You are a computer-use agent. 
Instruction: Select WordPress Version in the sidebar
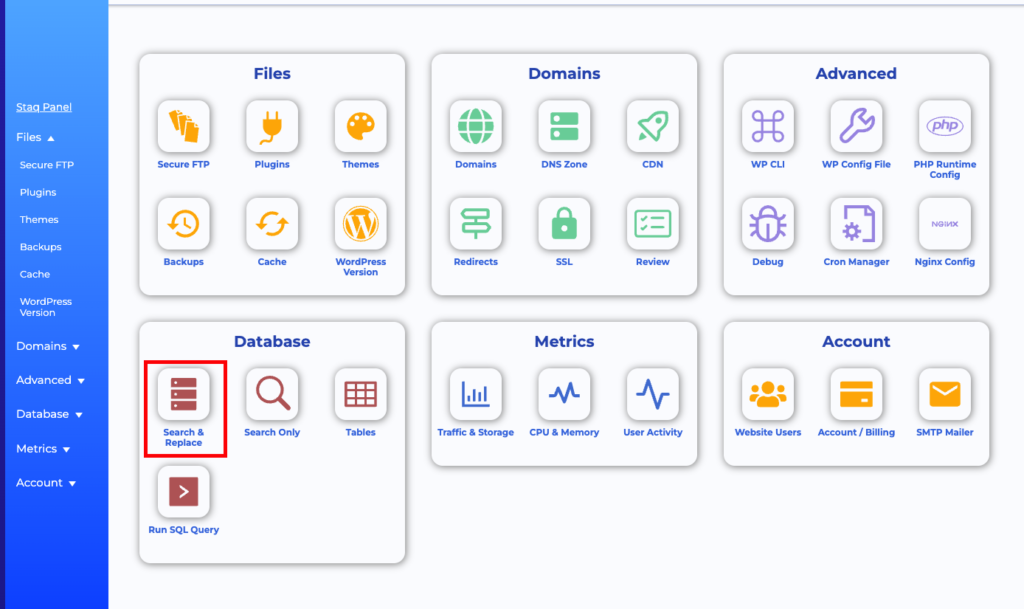click(x=45, y=307)
